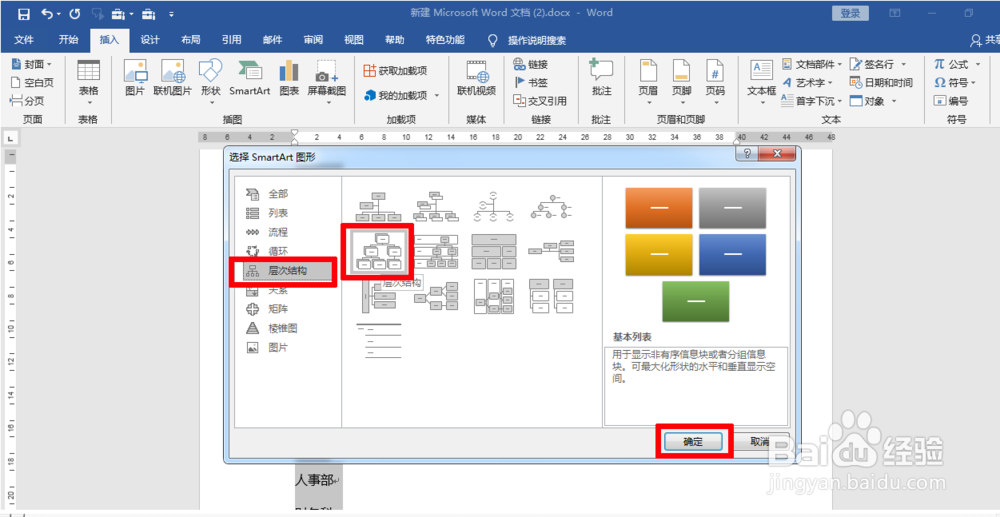Screen dimensions: 1000x517
Task: Click the Link (链接) icon
Action: click(531, 64)
